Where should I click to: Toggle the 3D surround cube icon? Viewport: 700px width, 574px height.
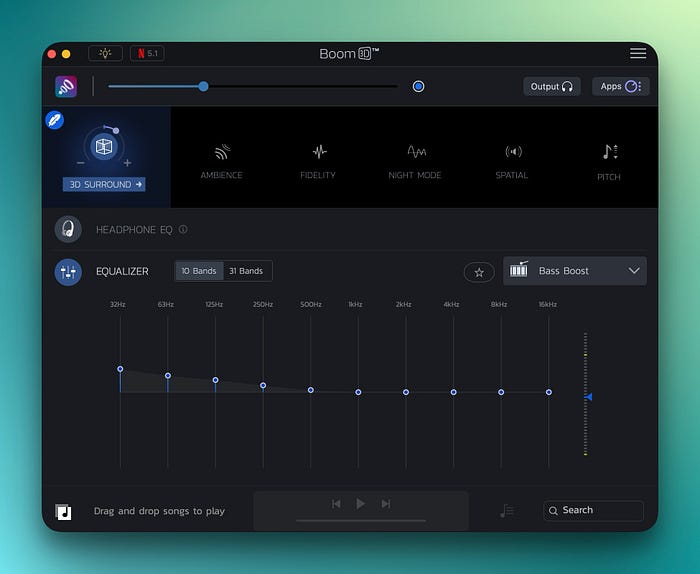click(104, 146)
